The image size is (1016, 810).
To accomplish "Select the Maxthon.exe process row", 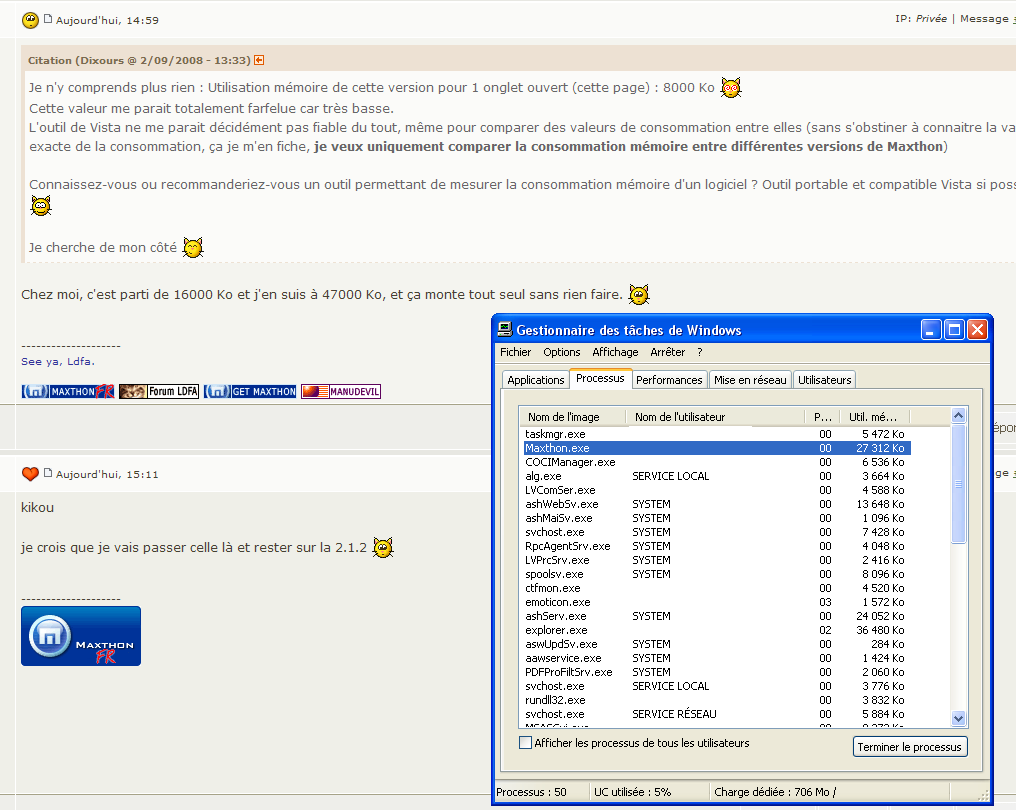I will (717, 448).
